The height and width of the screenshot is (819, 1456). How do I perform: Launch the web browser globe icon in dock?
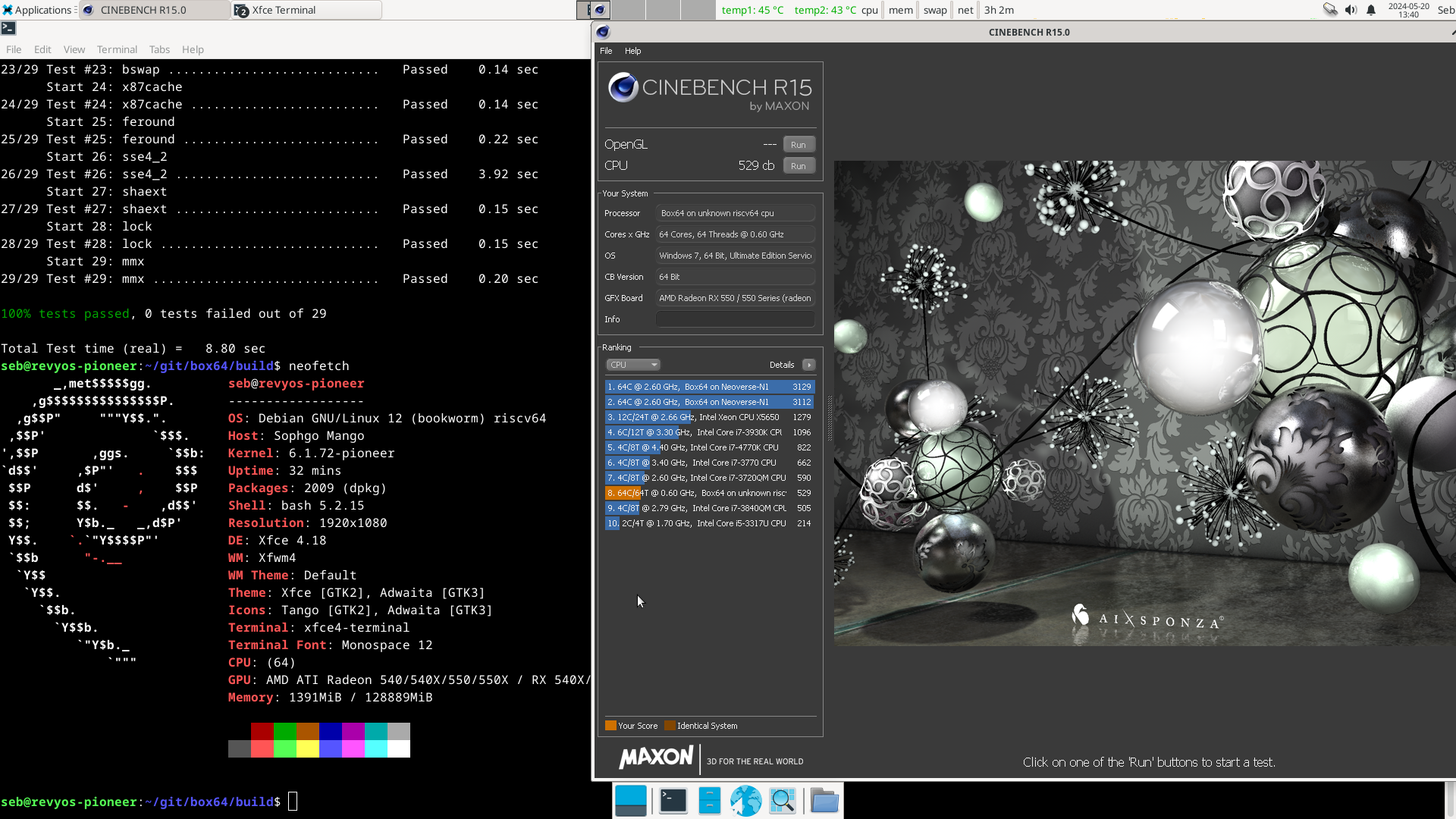(x=745, y=800)
